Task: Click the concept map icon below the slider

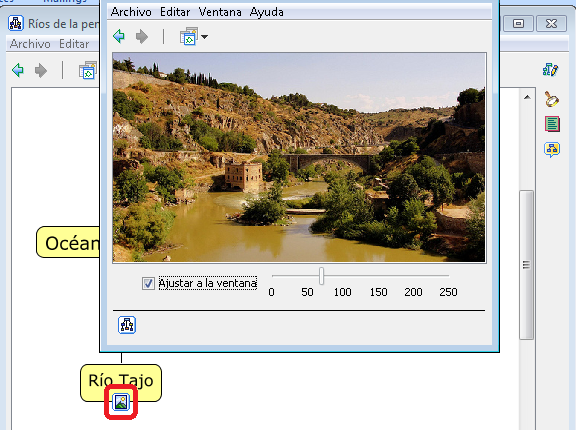Action: 127,325
